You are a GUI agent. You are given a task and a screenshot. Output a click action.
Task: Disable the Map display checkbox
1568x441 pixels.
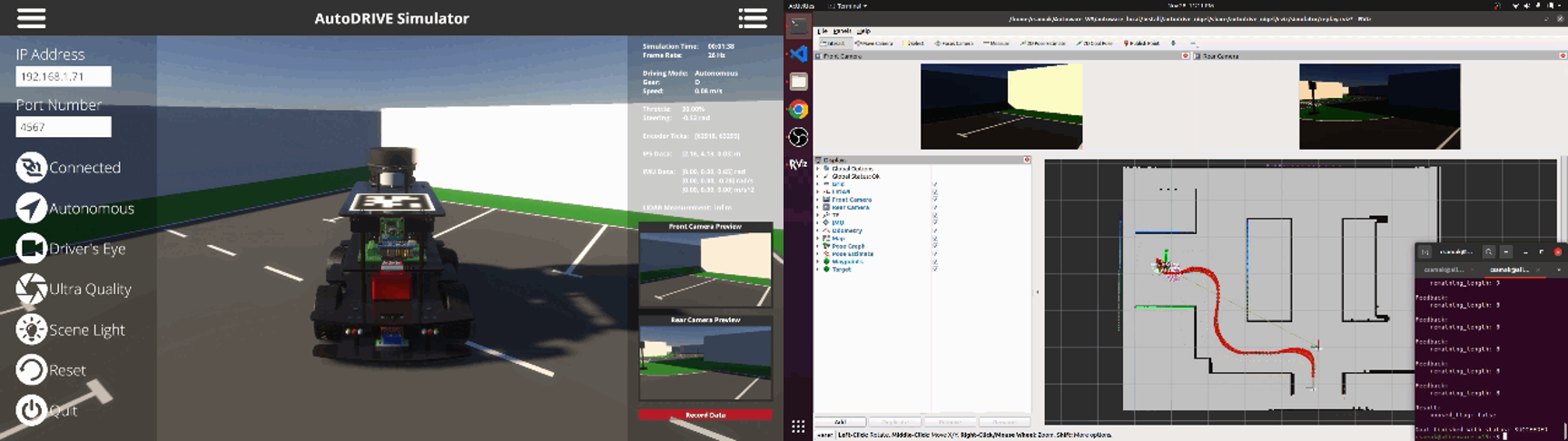point(934,239)
